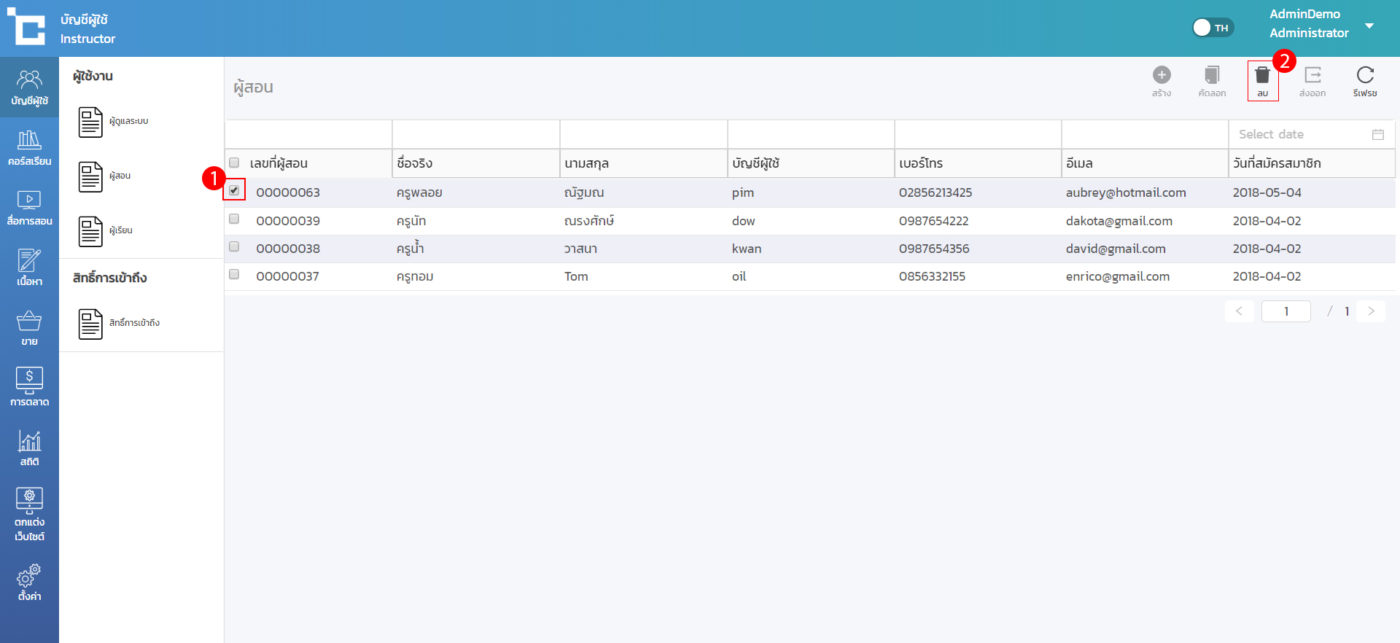Screen dimensions: 1400x643
Task: Refresh the instructor list (รีเฟรช)
Action: (x=1365, y=76)
